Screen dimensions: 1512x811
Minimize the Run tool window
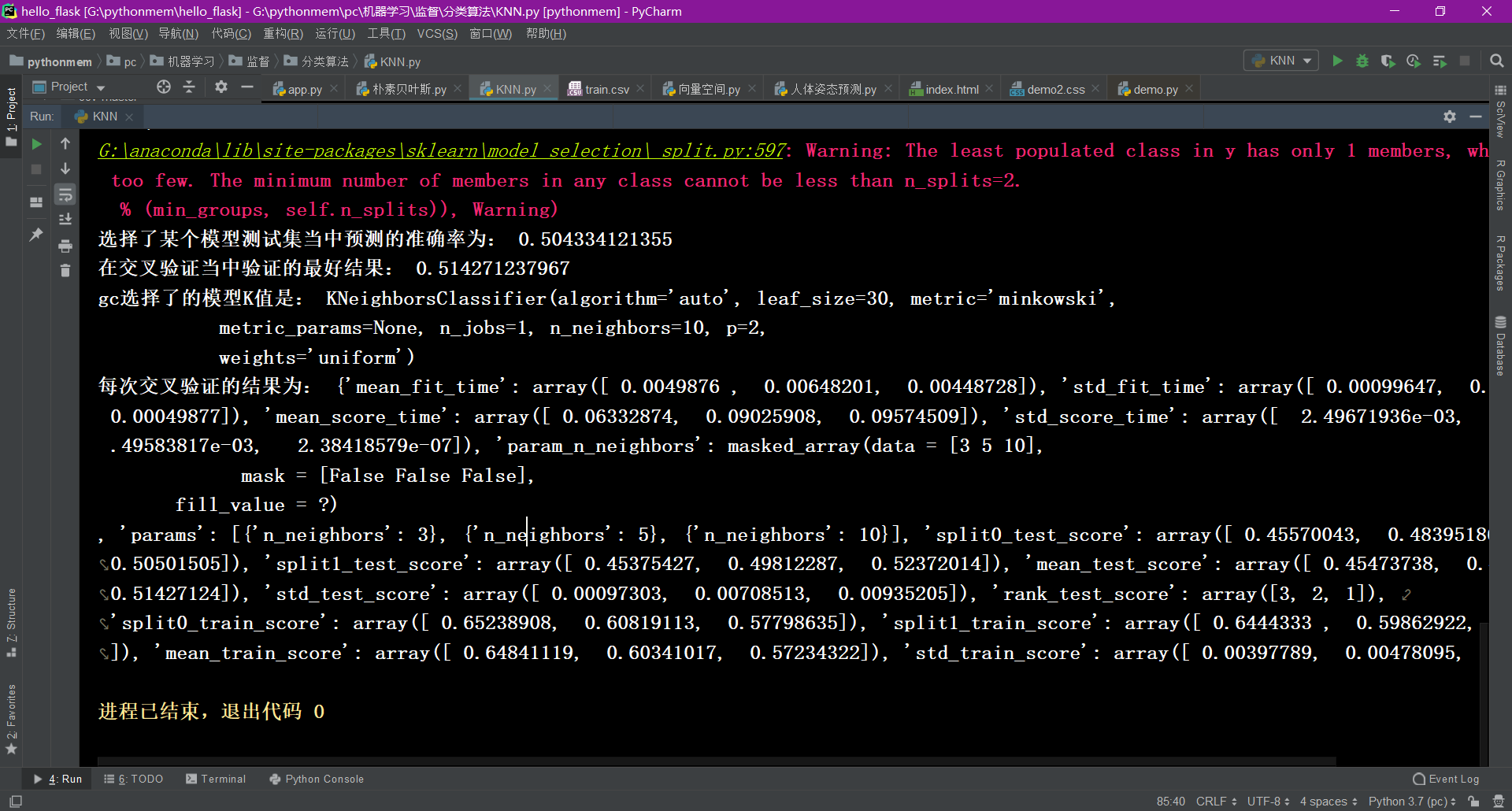pyautogui.click(x=1476, y=117)
